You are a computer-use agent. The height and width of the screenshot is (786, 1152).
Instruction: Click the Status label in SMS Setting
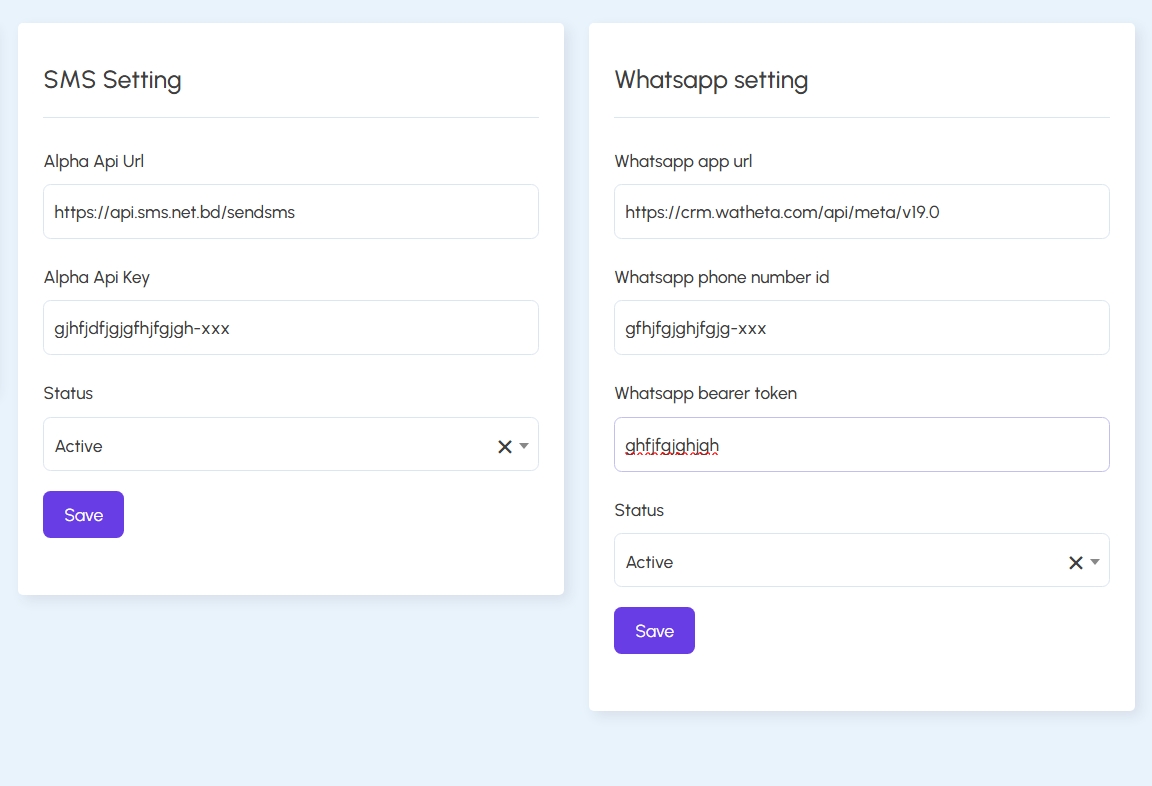tap(68, 394)
